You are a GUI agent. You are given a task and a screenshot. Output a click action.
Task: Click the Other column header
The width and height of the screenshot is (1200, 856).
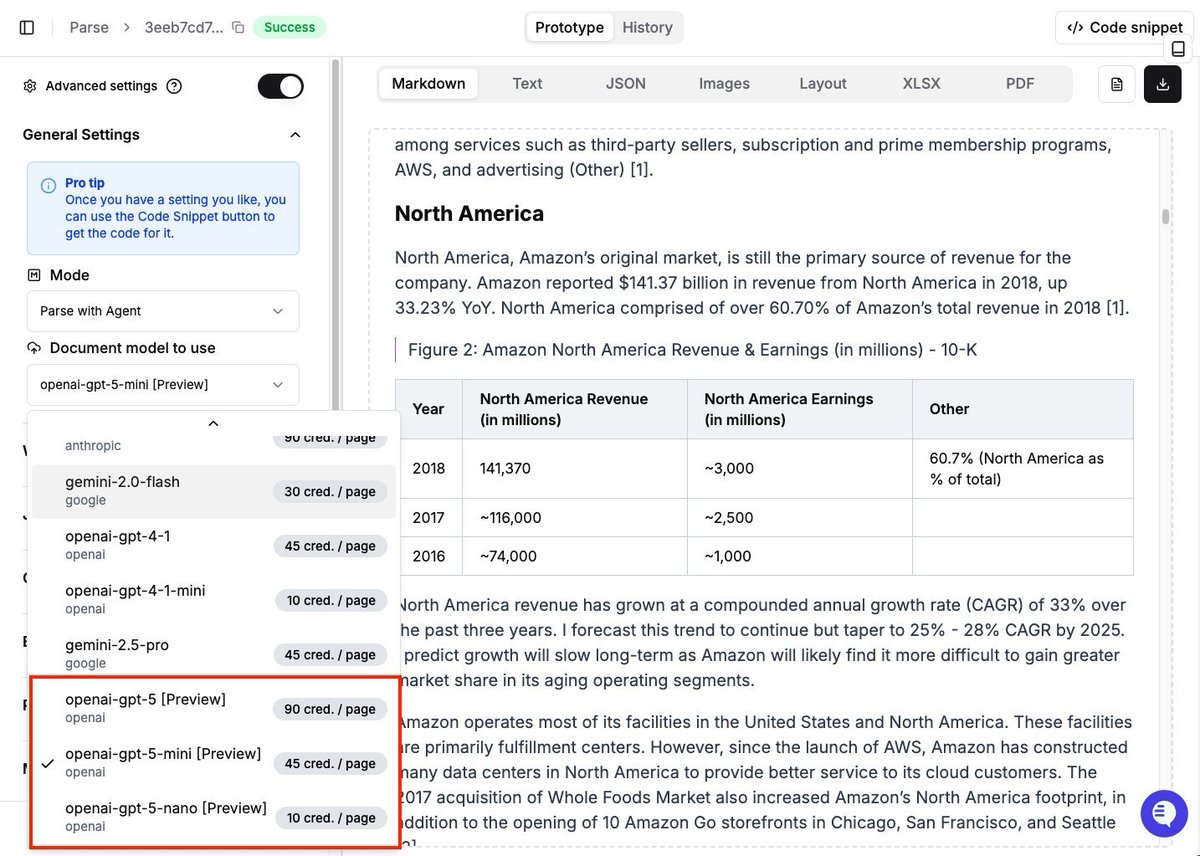1023,409
